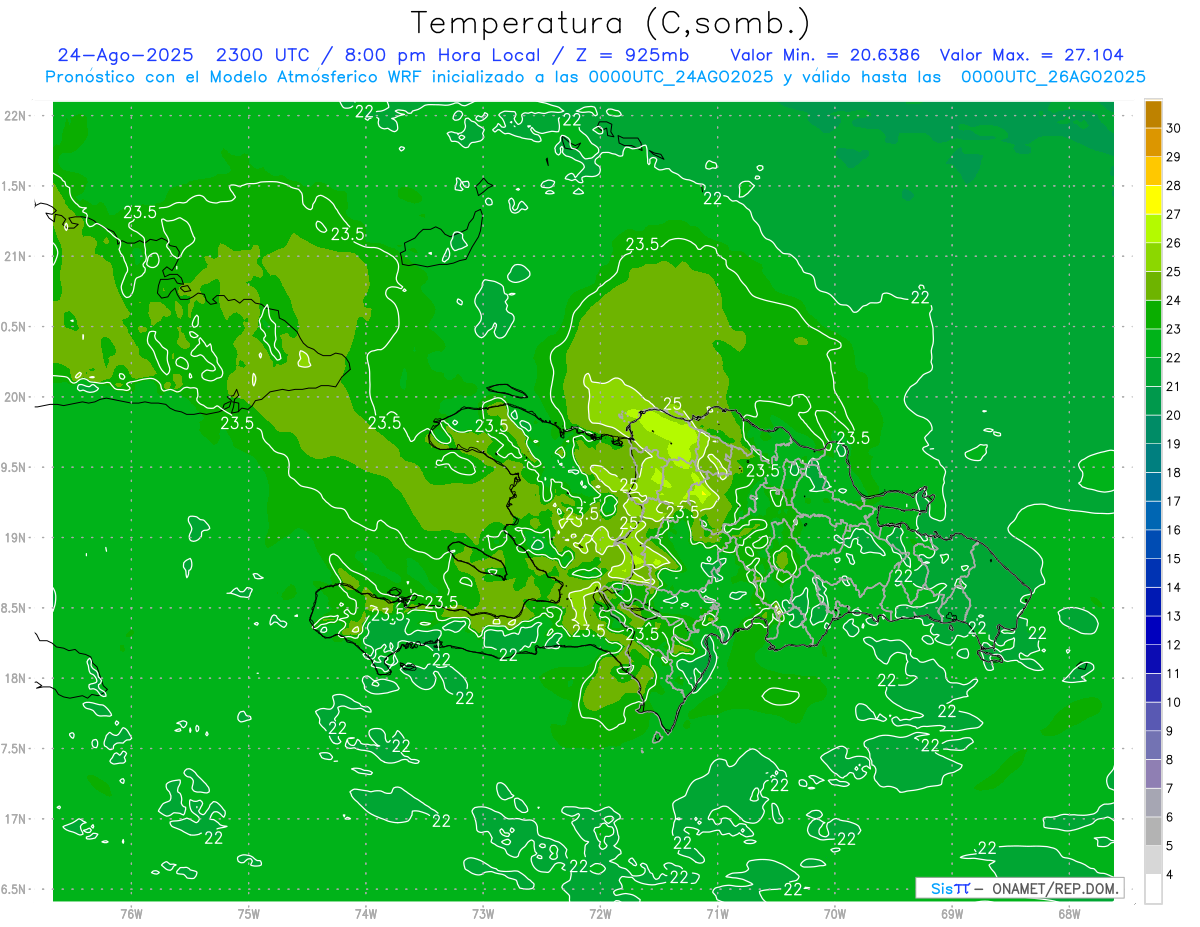This screenshot has width=1200, height=927.
Task: Click the orange legend swatch between 29 and 30
Action: tap(1153, 143)
